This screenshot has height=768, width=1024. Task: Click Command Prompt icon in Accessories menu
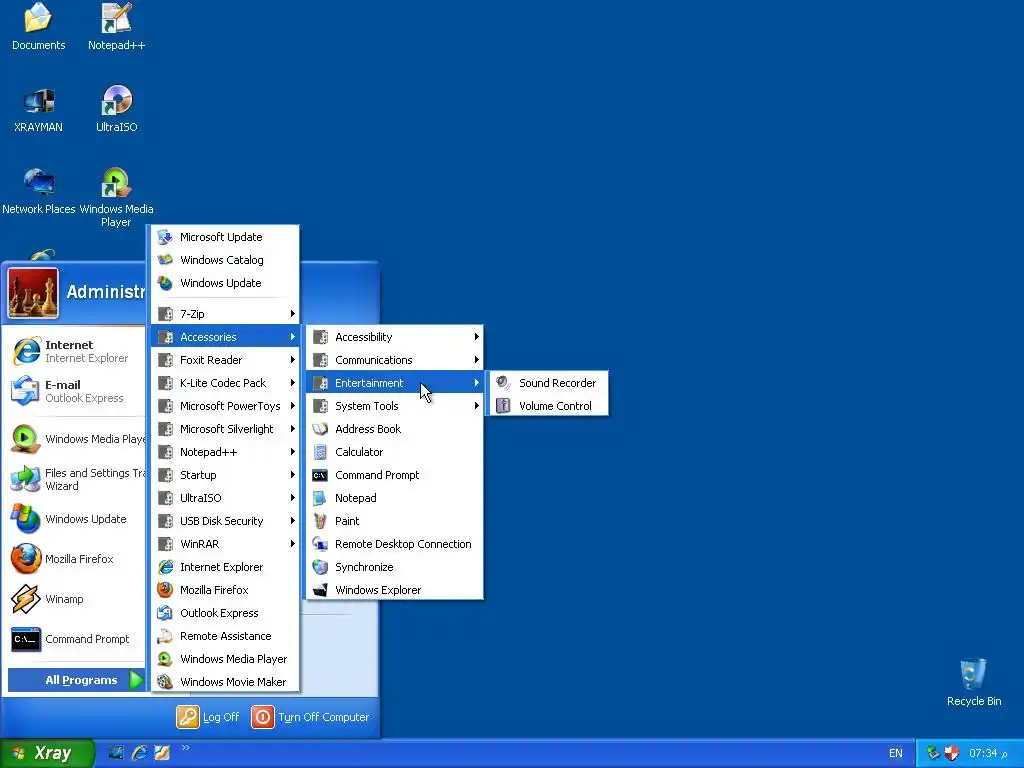coord(320,475)
